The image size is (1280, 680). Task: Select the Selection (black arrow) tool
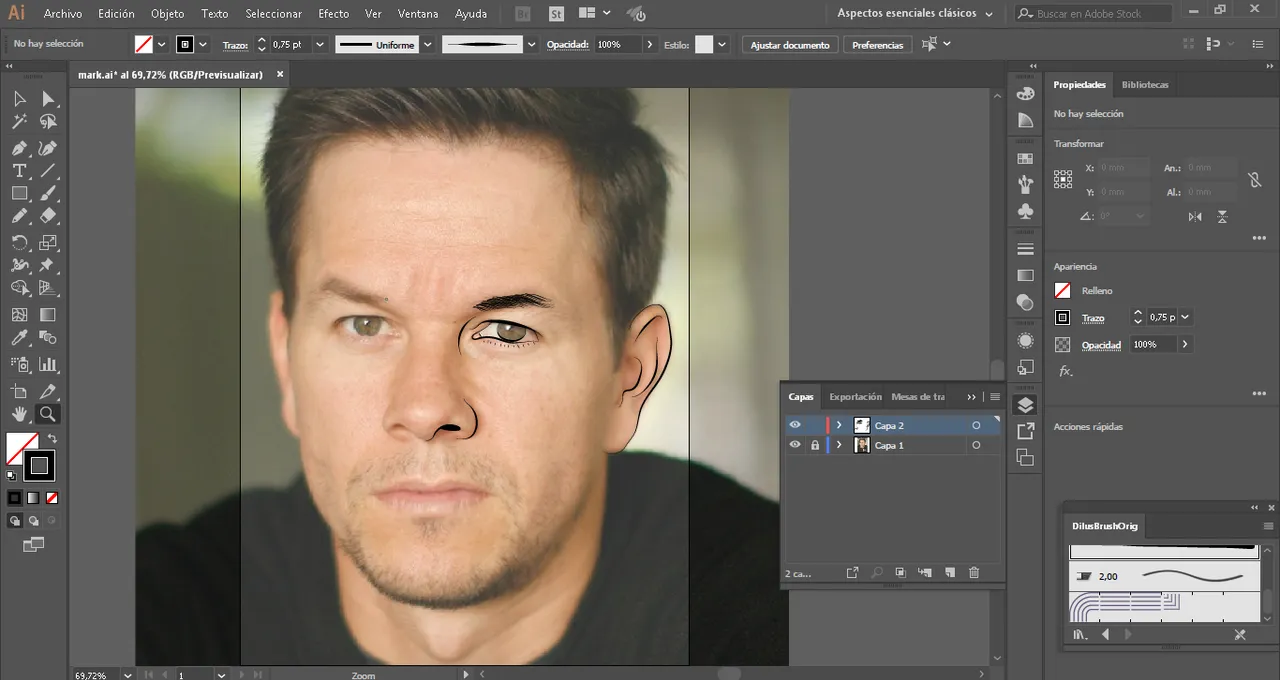19,98
